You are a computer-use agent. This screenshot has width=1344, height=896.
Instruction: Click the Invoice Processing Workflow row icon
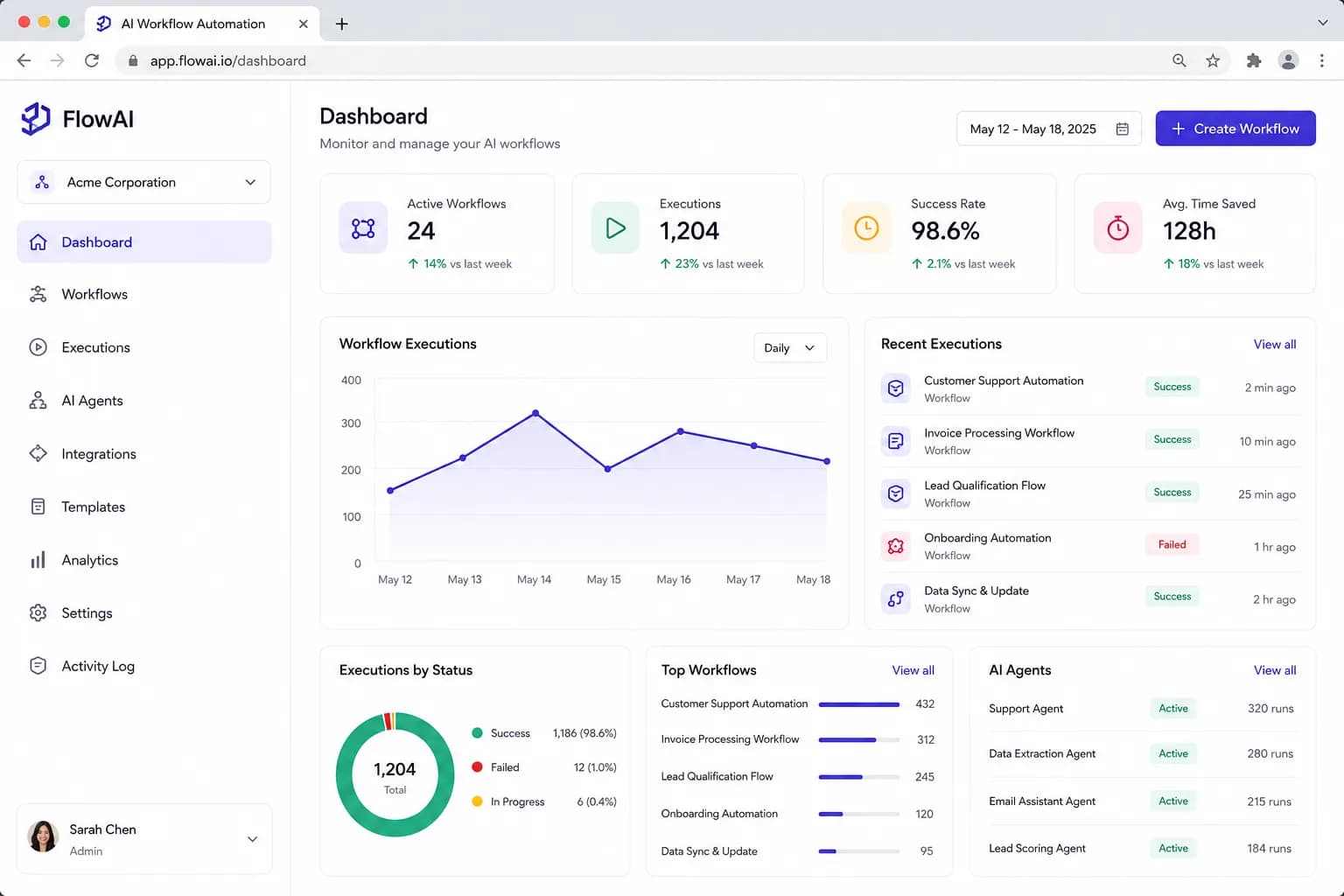click(x=896, y=441)
